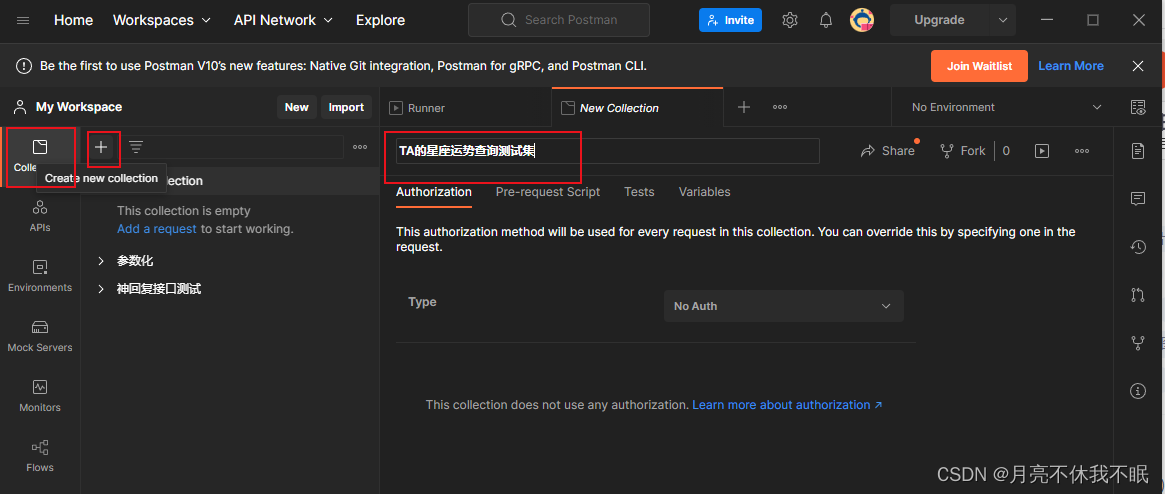Image resolution: width=1165 pixels, height=494 pixels.
Task: Open the No Environment selector
Action: coord(1007,107)
